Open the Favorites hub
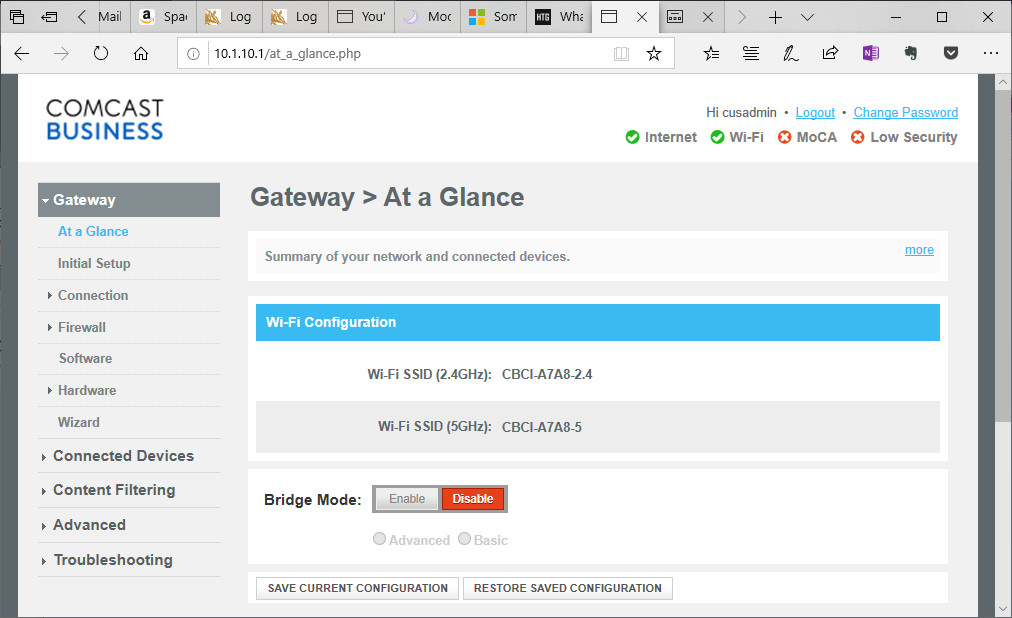The image size is (1012, 618). (711, 54)
